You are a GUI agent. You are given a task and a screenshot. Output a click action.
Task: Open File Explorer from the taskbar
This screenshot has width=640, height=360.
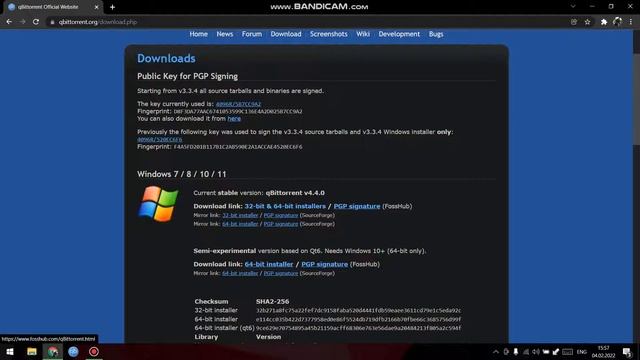coord(31,352)
